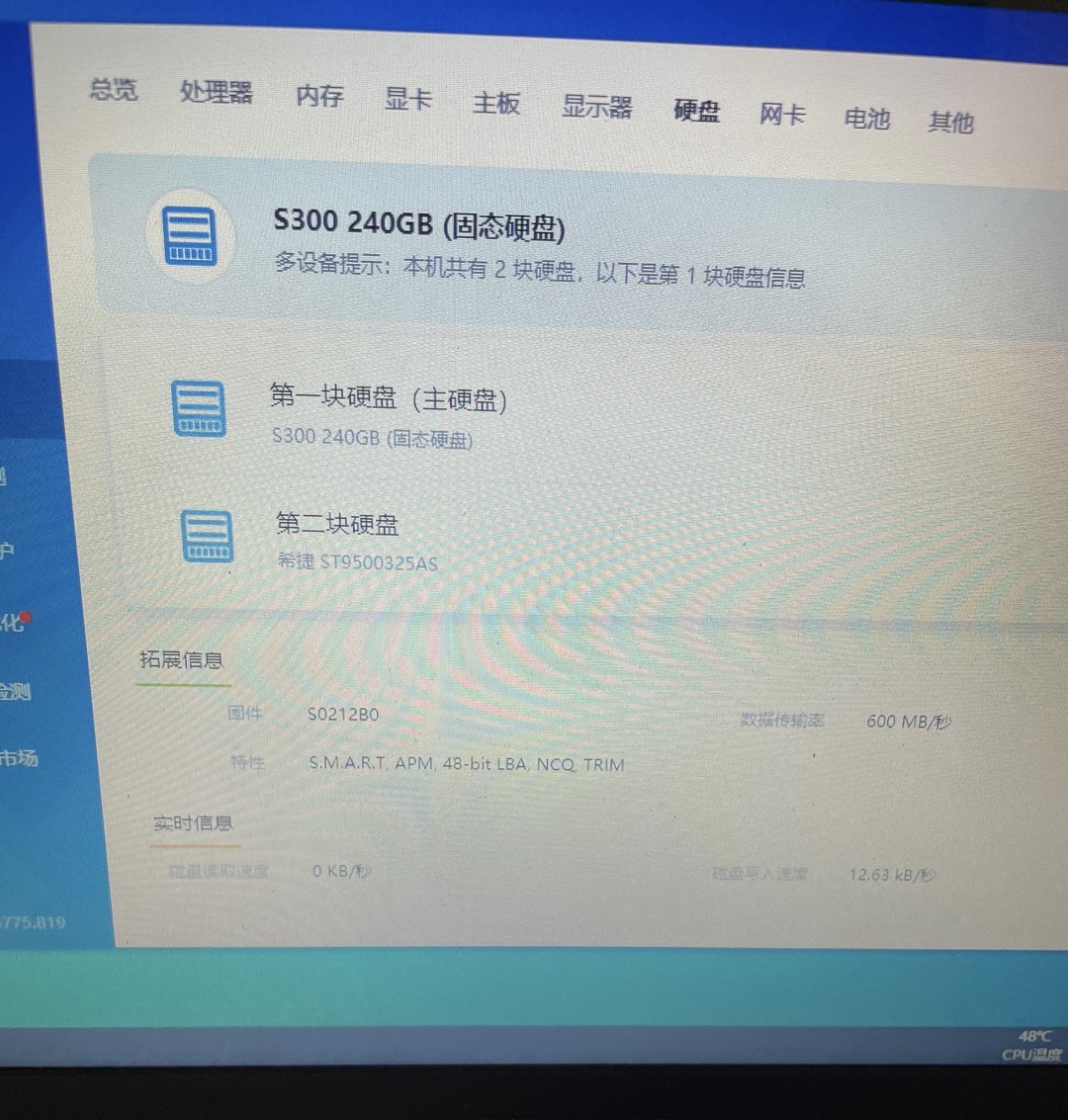Viewport: 1068px width, 1120px height.
Task: Switch to the 处理器 tab
Action: click(x=216, y=93)
